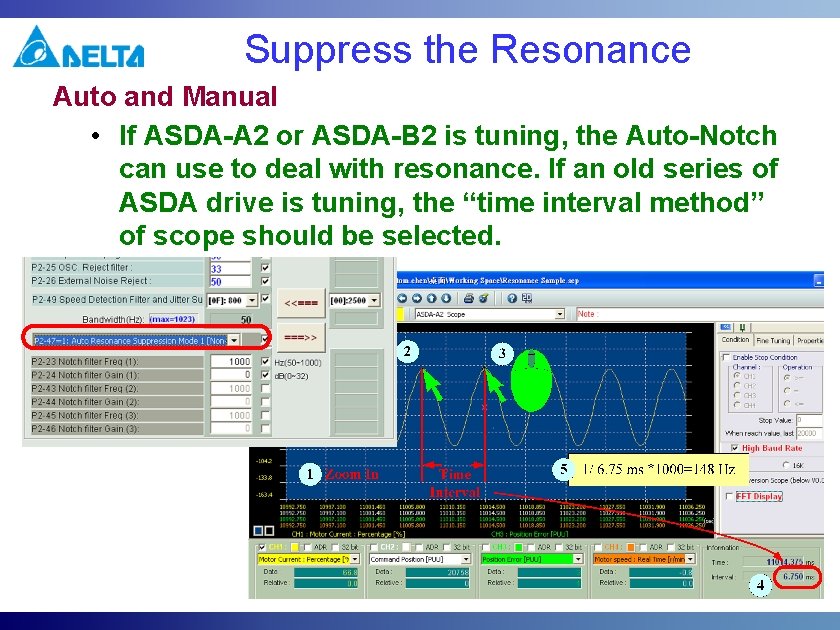The width and height of the screenshot is (840, 630).
Task: Click the P2-25 OSC Reject filter value field
Action: 230,268
